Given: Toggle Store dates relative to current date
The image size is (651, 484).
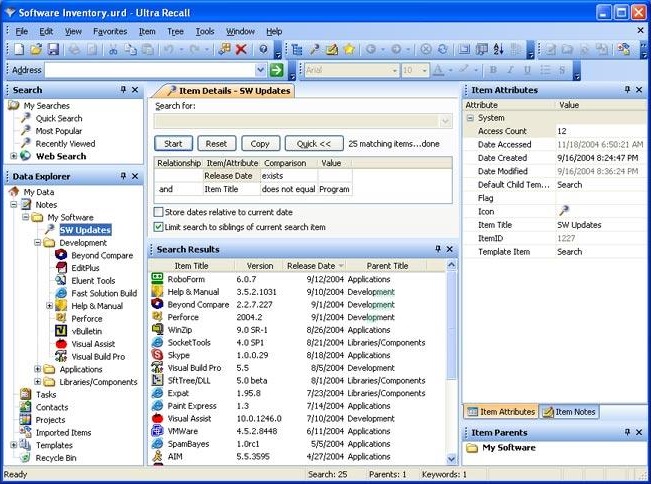Looking at the screenshot, I should tap(158, 212).
